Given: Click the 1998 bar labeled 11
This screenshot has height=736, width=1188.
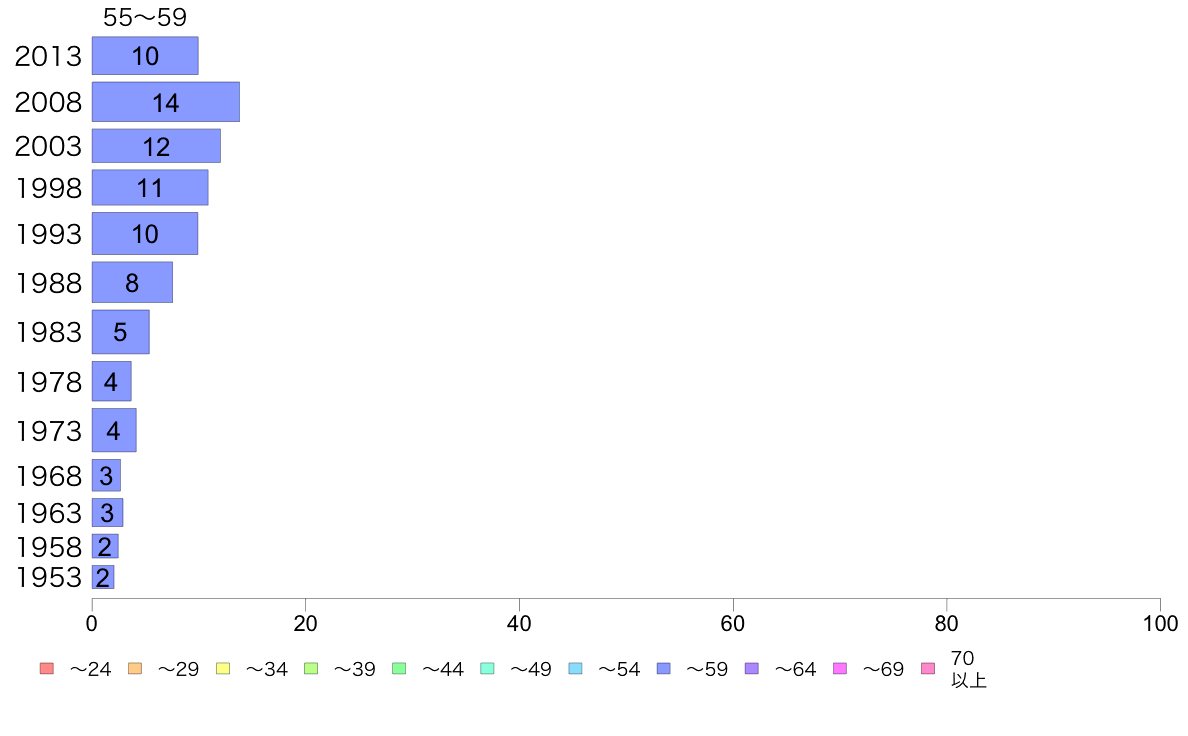Looking at the screenshot, I should tap(150, 187).
